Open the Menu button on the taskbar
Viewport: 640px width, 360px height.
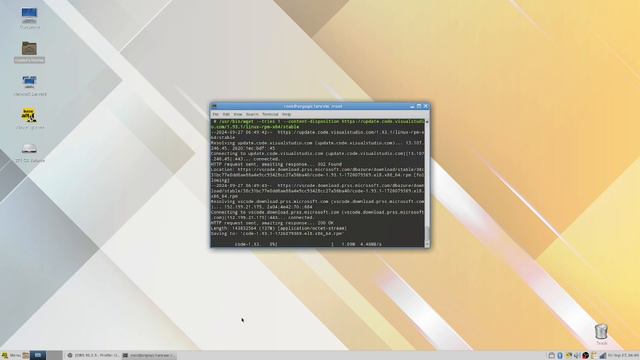10,356
